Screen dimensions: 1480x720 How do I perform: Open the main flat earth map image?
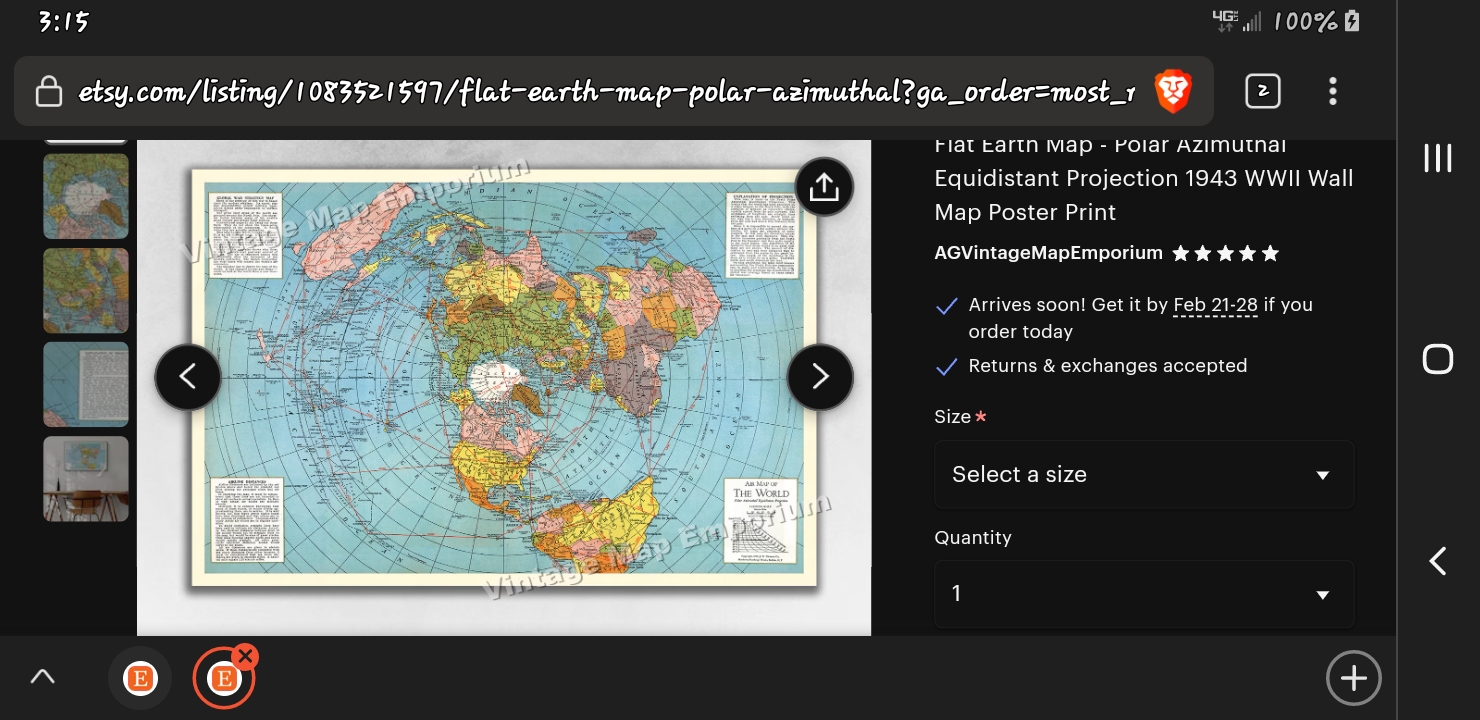[504, 377]
